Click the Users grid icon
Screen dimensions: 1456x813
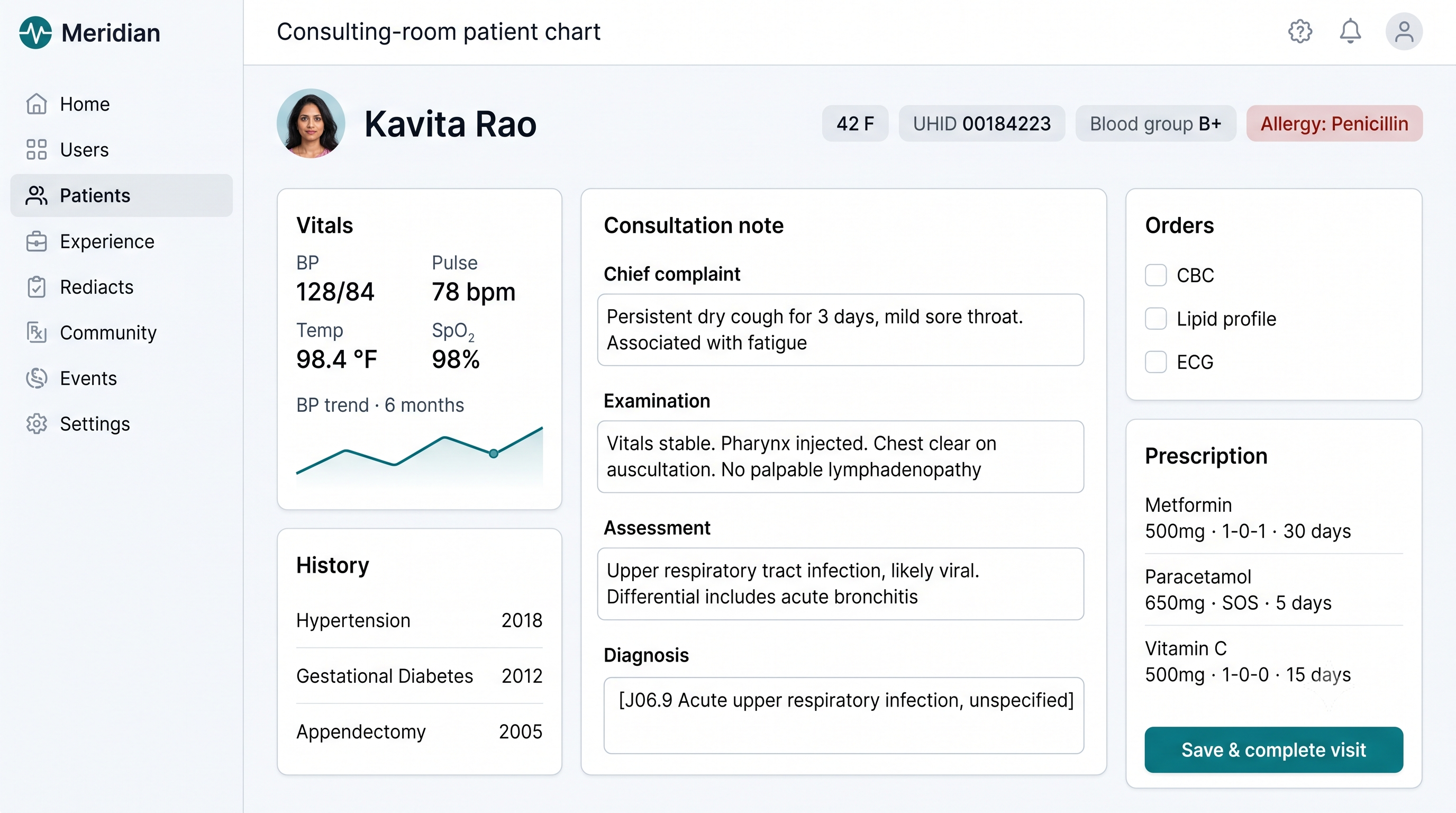(36, 150)
